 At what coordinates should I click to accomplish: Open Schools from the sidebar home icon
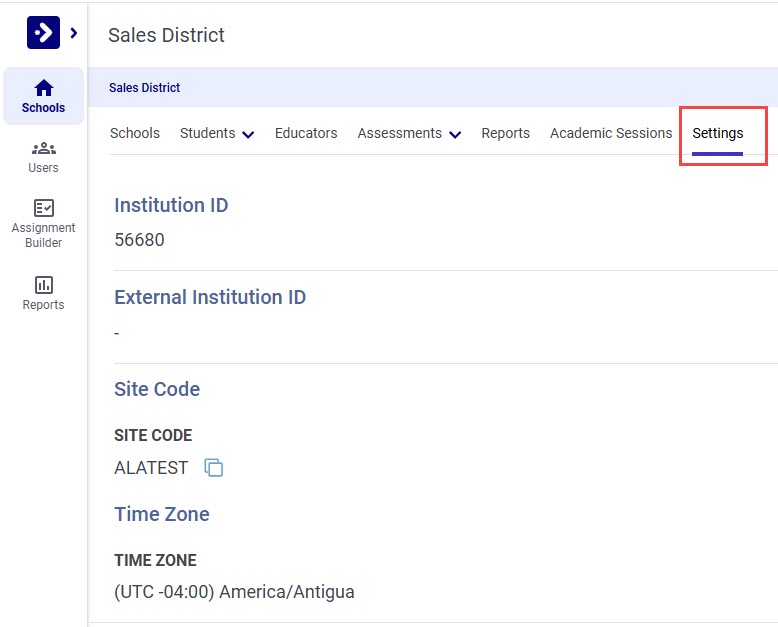click(43, 96)
